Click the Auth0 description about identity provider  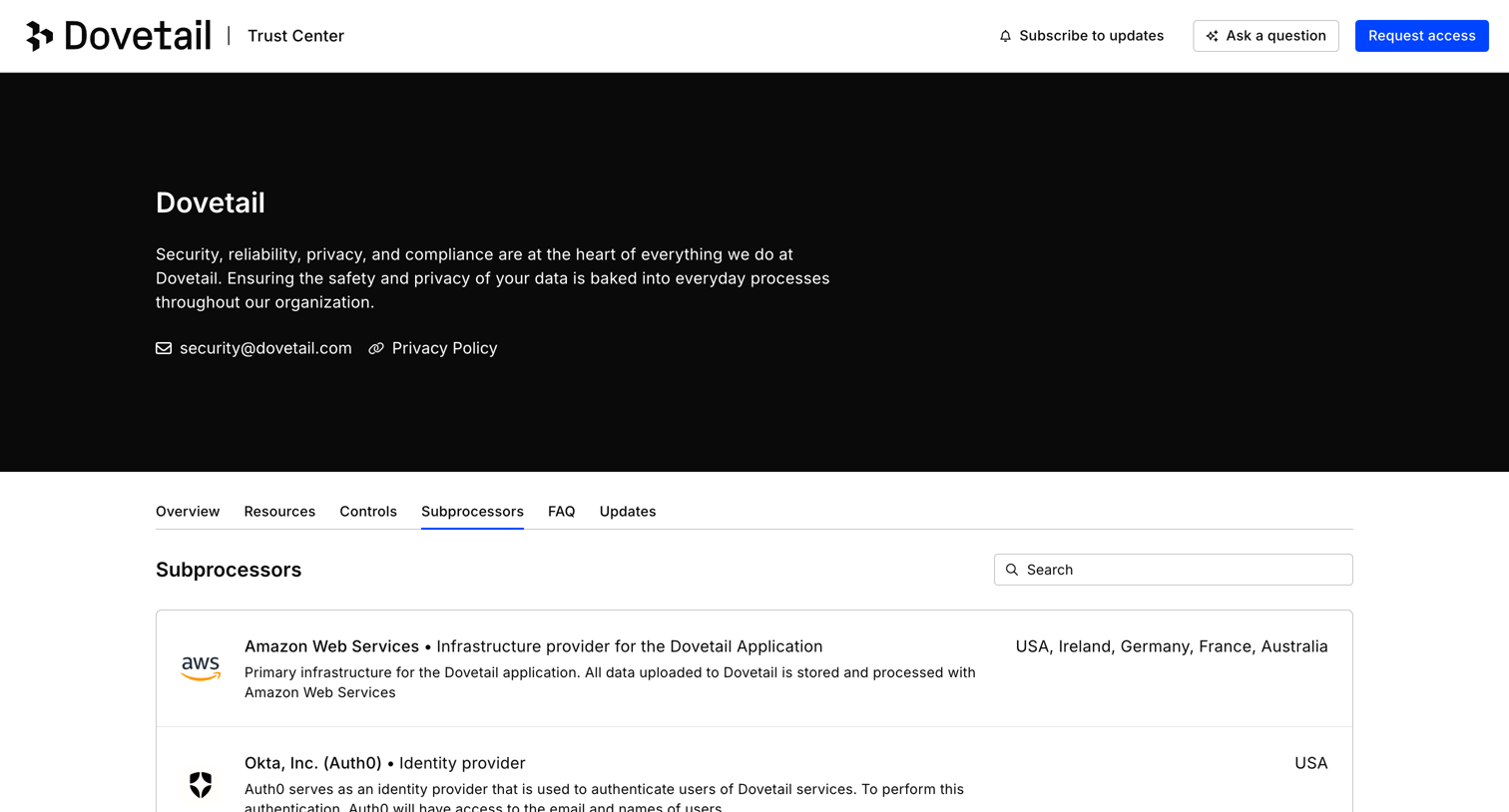[604, 798]
